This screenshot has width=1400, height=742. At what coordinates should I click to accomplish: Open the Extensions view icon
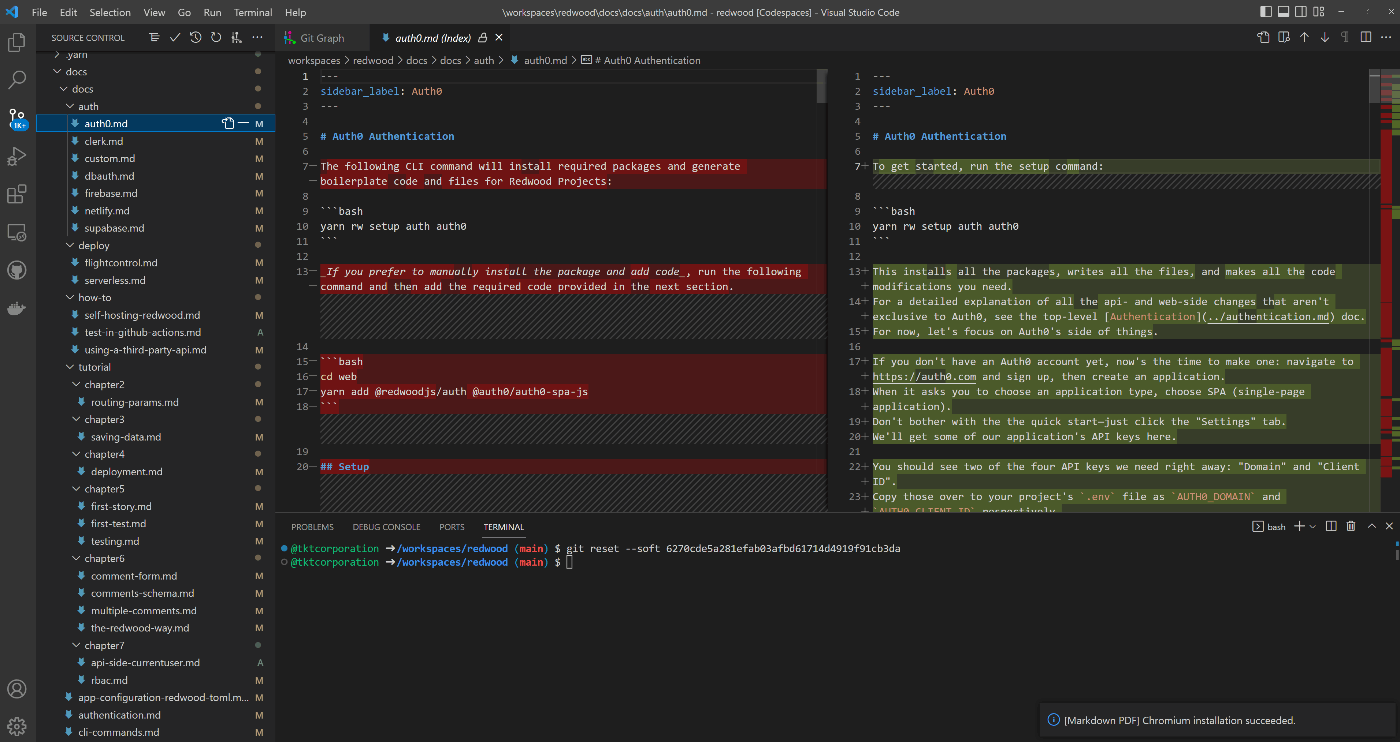click(x=17, y=195)
